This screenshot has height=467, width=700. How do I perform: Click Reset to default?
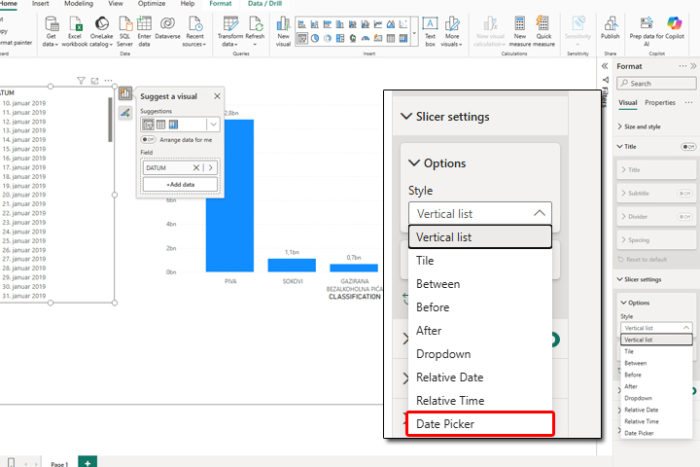point(642,259)
